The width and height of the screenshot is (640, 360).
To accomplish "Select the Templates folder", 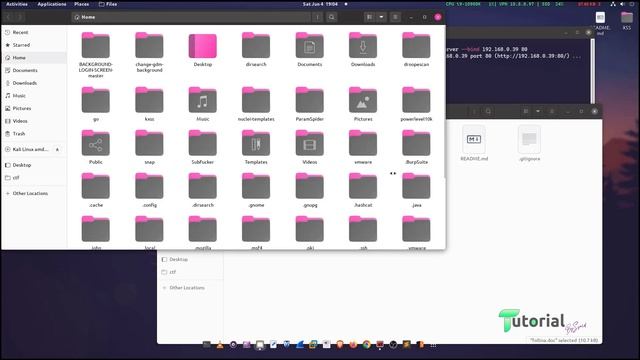I will pos(256,147).
